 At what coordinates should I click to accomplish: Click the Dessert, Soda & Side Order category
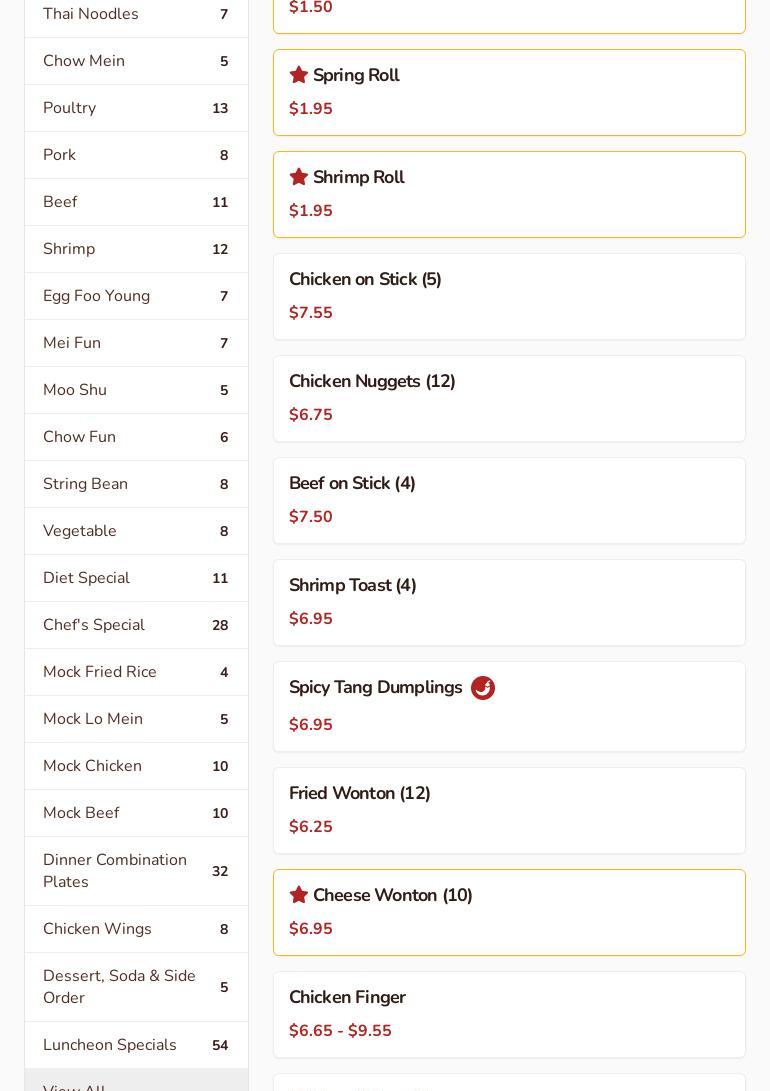point(136,987)
